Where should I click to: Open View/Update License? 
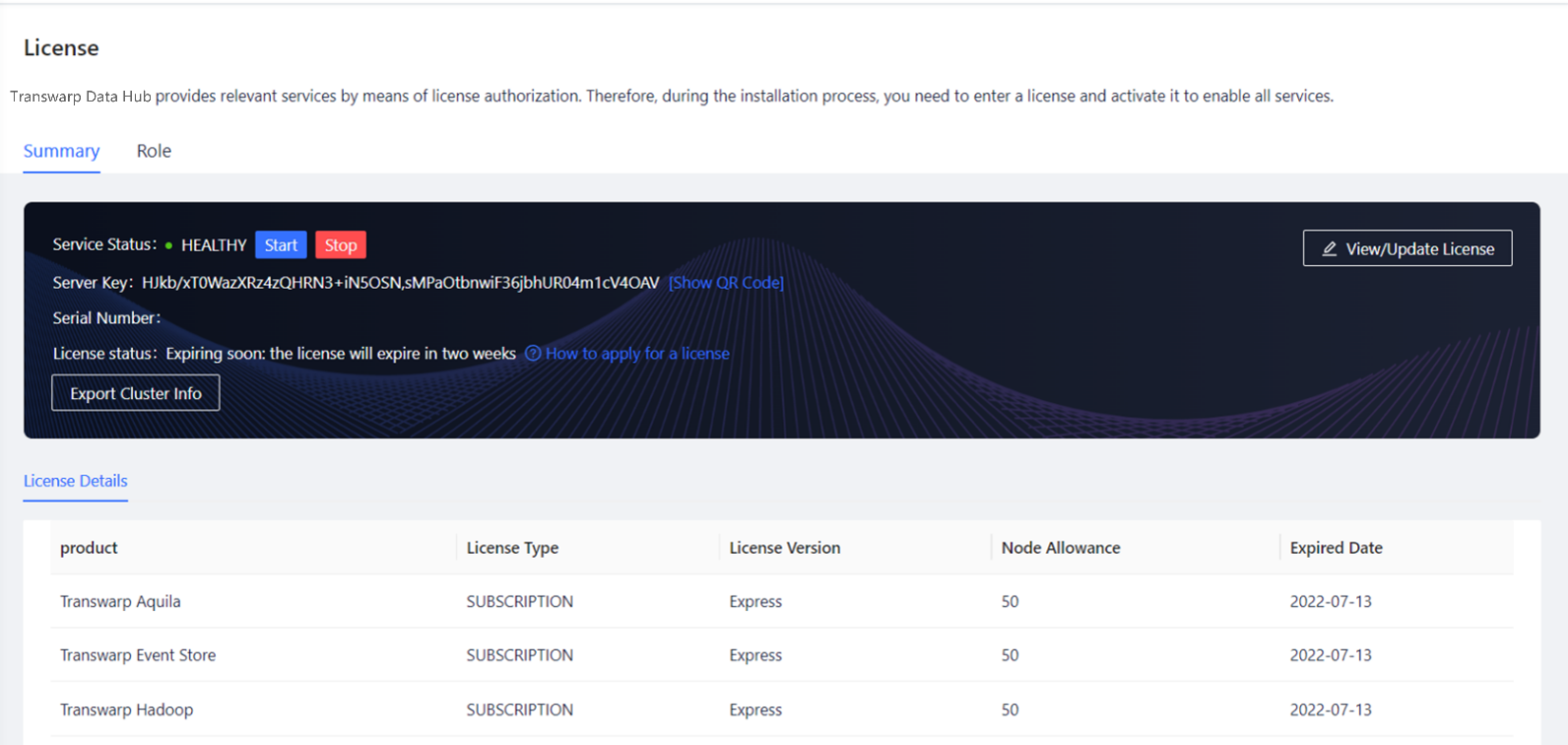[x=1407, y=249]
